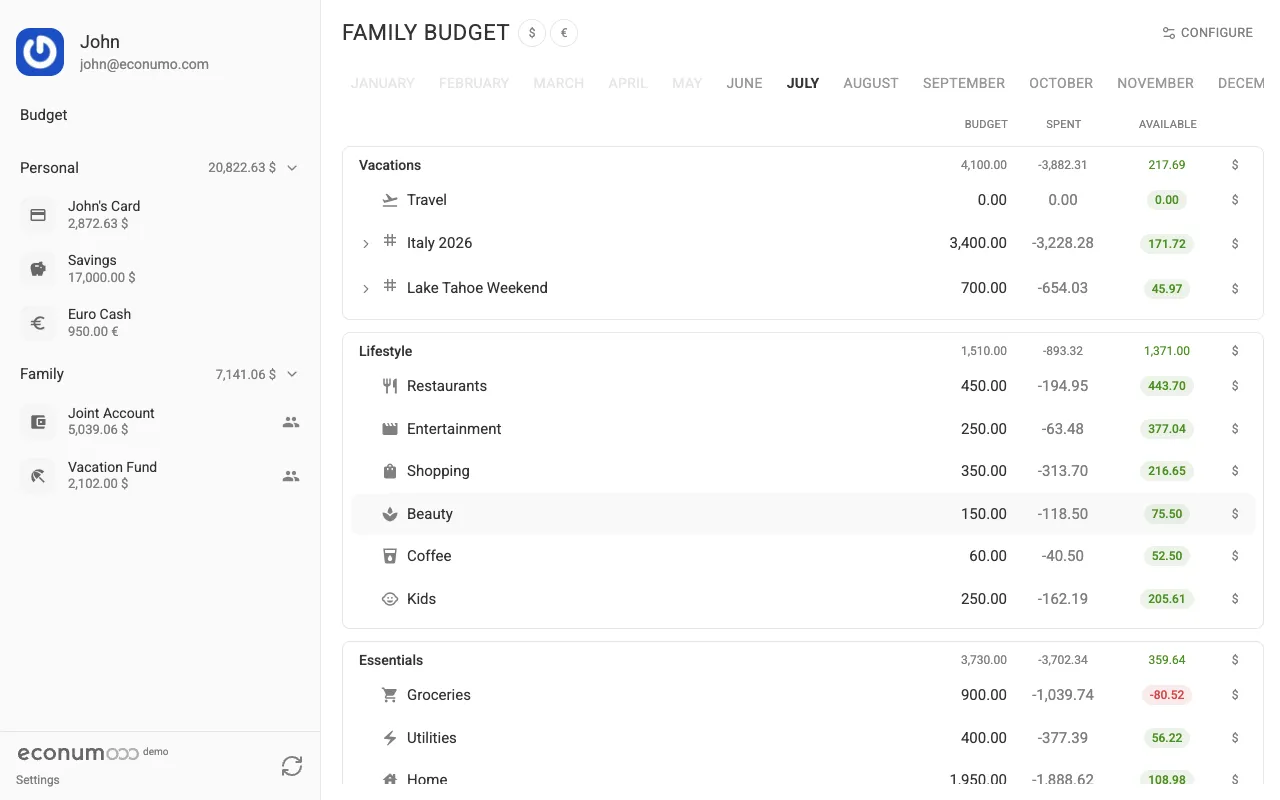Open the Savings account

[x=160, y=269]
